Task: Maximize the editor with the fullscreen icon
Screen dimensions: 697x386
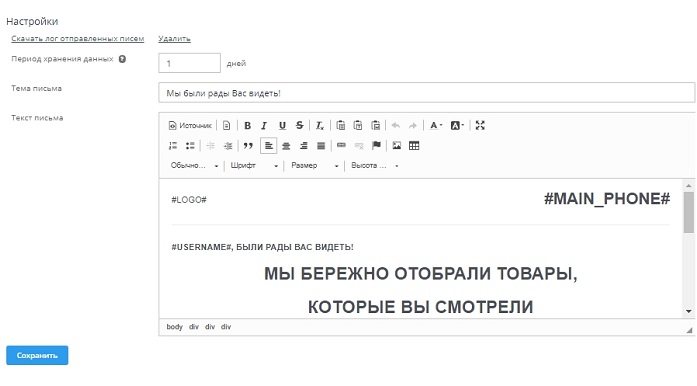Action: 480,125
